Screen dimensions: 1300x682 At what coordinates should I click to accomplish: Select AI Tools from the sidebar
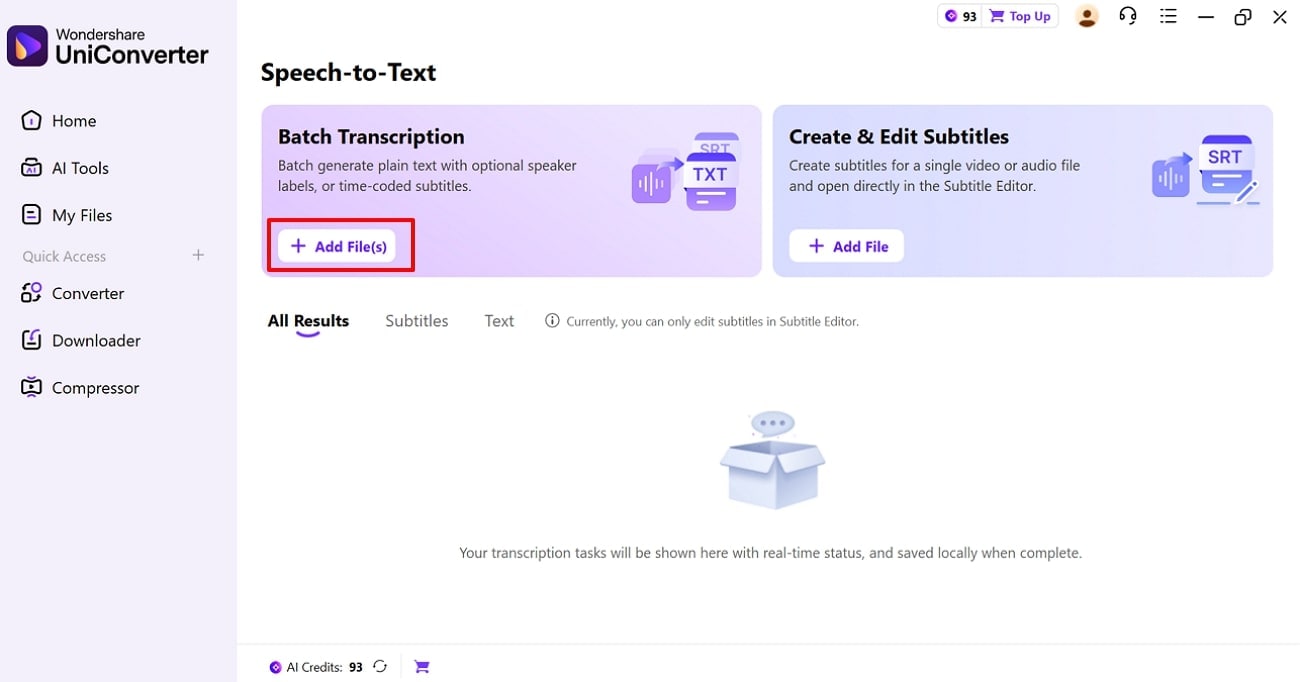coord(80,167)
